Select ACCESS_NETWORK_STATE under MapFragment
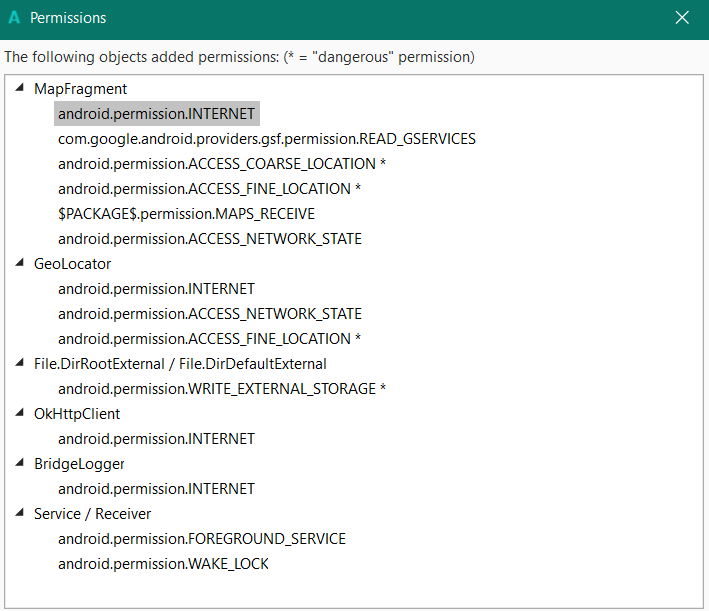Image resolution: width=709 pixels, height=611 pixels. click(210, 239)
